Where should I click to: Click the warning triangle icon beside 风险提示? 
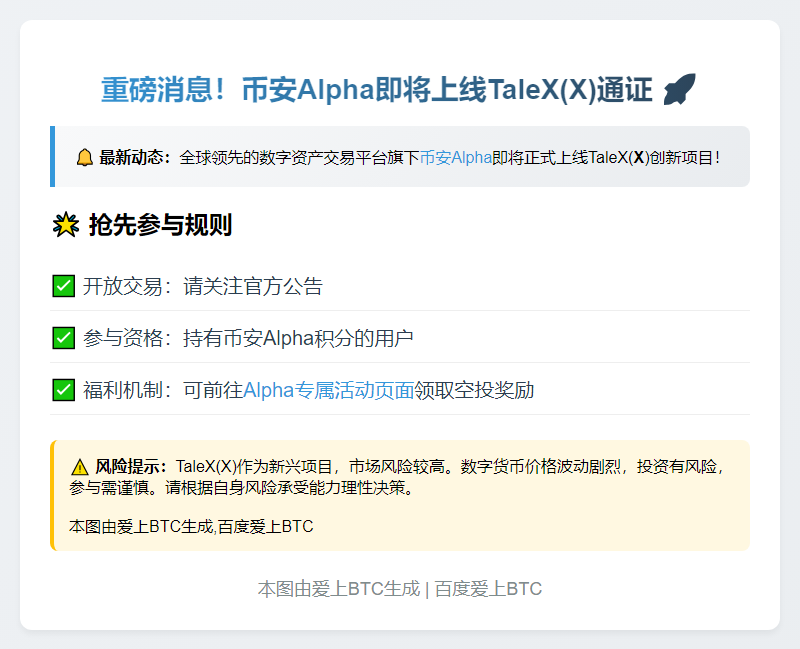pyautogui.click(x=80, y=467)
